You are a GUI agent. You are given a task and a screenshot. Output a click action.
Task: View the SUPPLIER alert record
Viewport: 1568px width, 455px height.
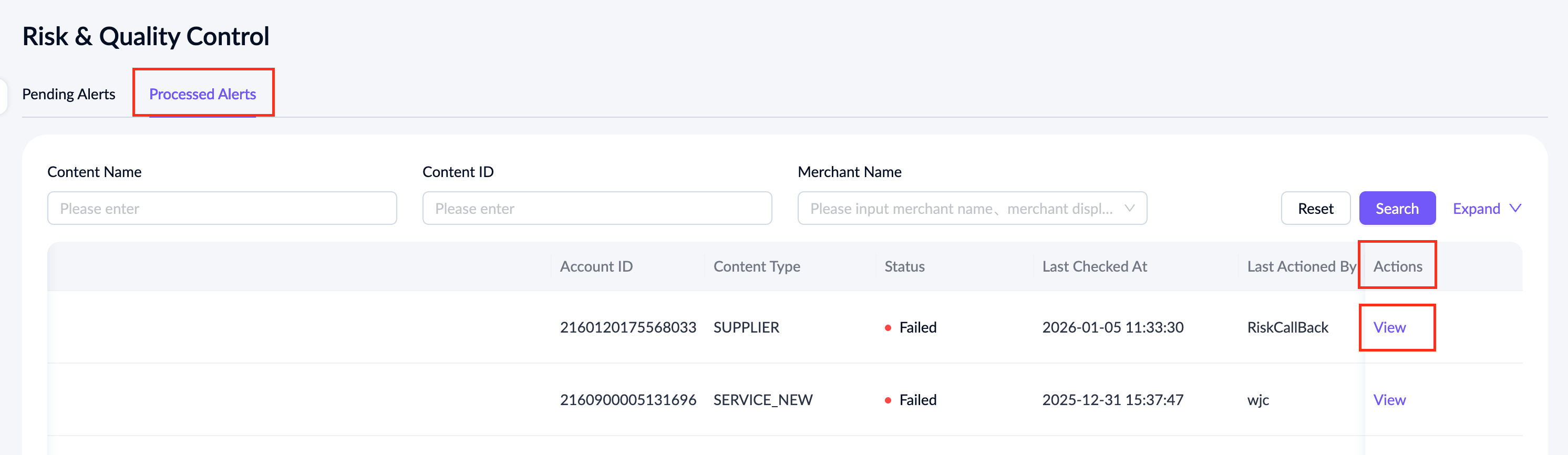1389,327
